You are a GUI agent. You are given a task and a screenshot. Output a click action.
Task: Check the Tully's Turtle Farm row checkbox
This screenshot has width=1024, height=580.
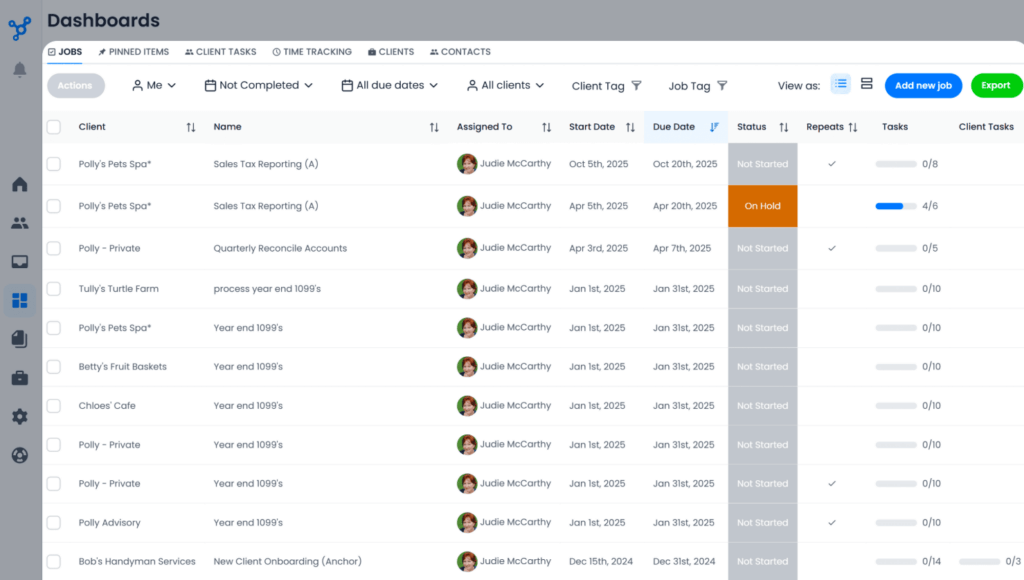(54, 289)
